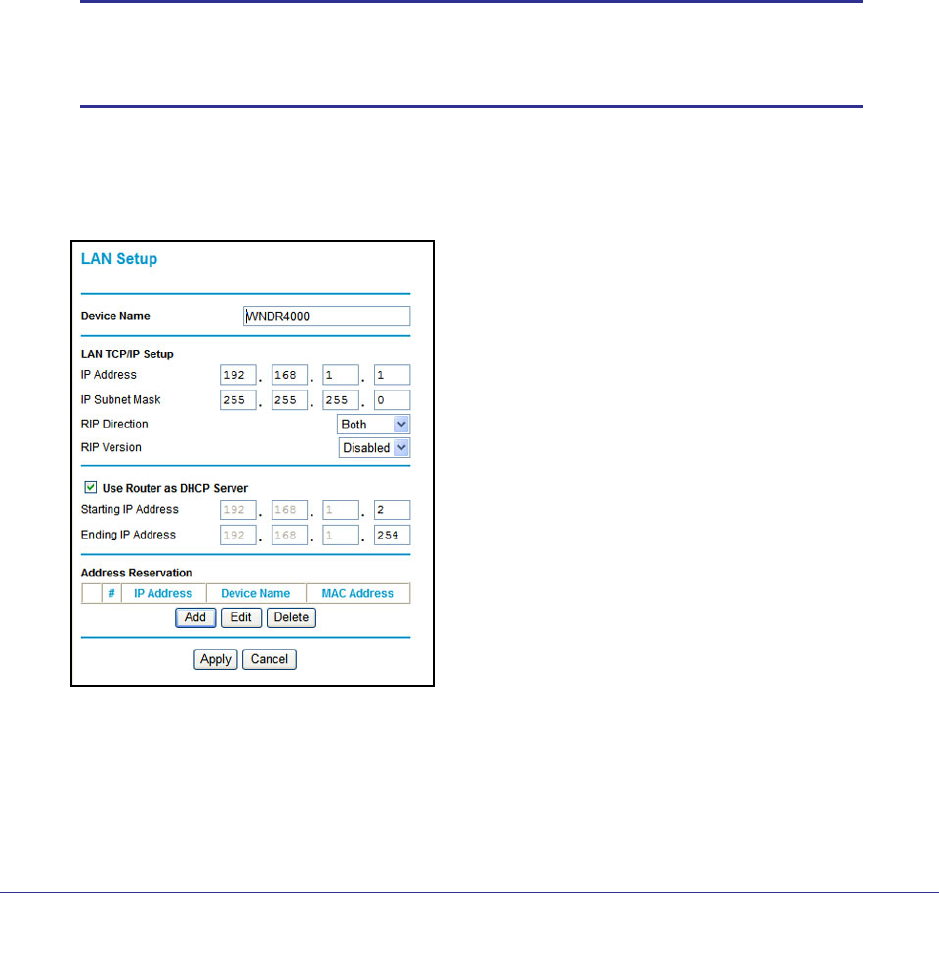Screen dimensions: 939x962
Task: Select Subnet Mask third octet field
Action: 340,400
